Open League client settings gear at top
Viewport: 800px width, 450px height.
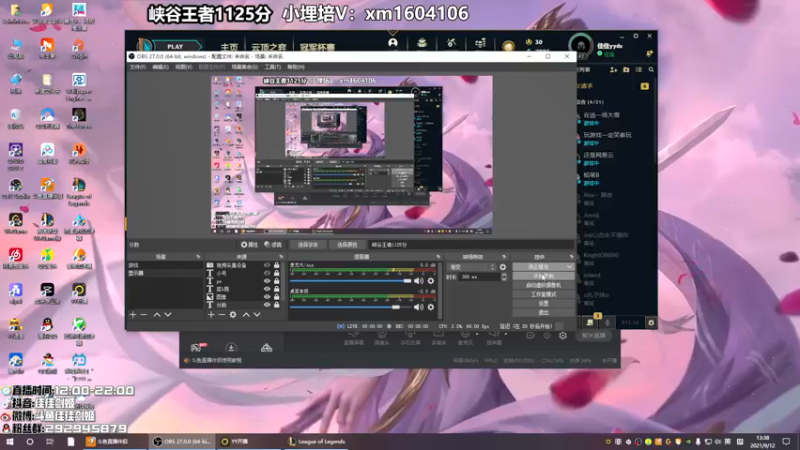pyautogui.click(x=636, y=36)
